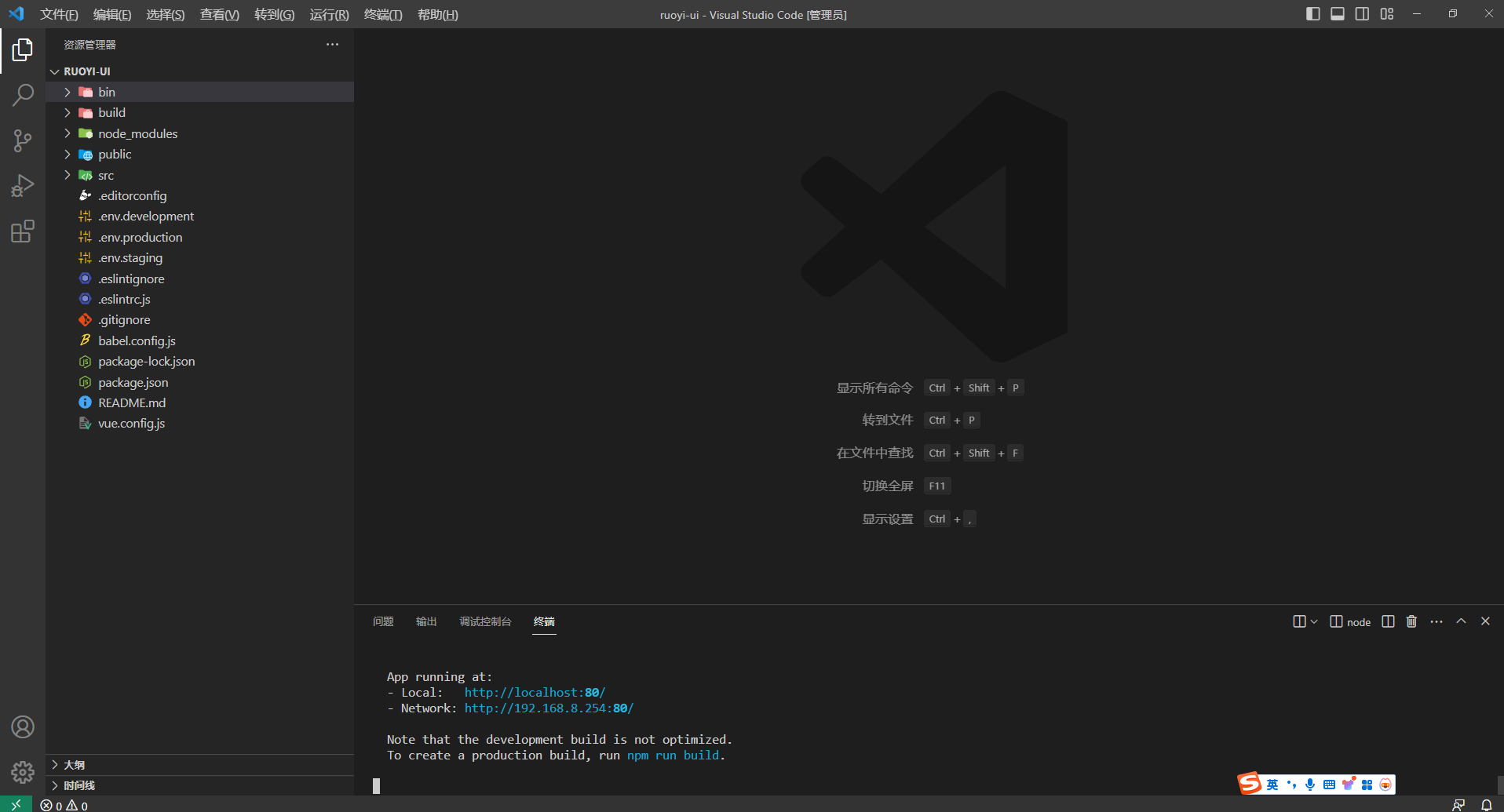
Task: Collapse the RUOYI-UI root folder
Action: click(x=200, y=71)
